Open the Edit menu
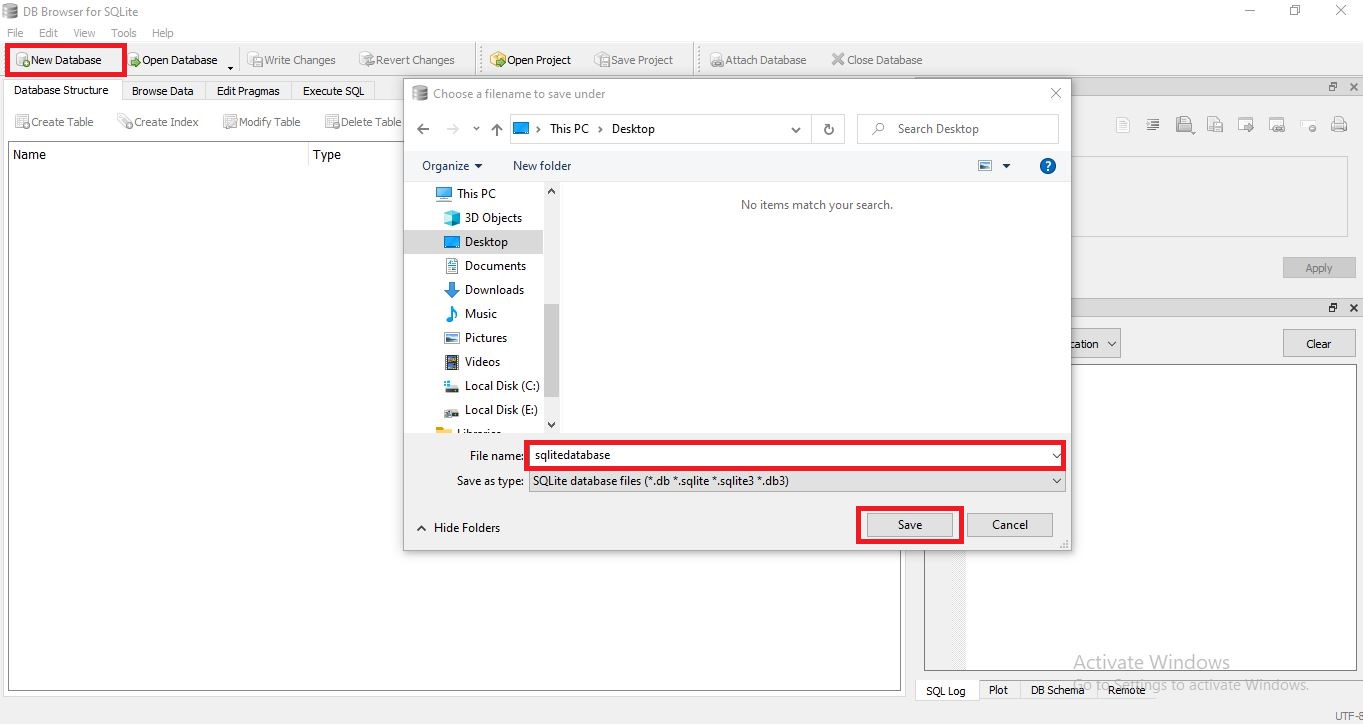This screenshot has height=724, width=1363. [48, 33]
